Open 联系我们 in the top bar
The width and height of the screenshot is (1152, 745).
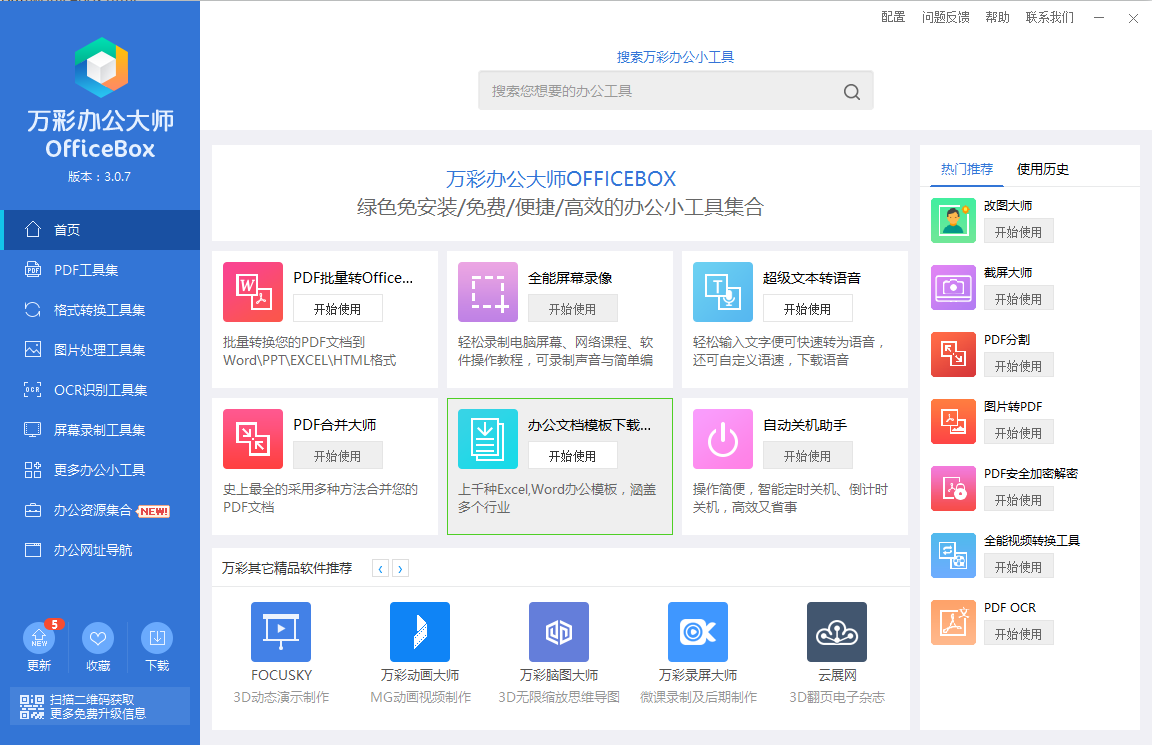[1049, 17]
